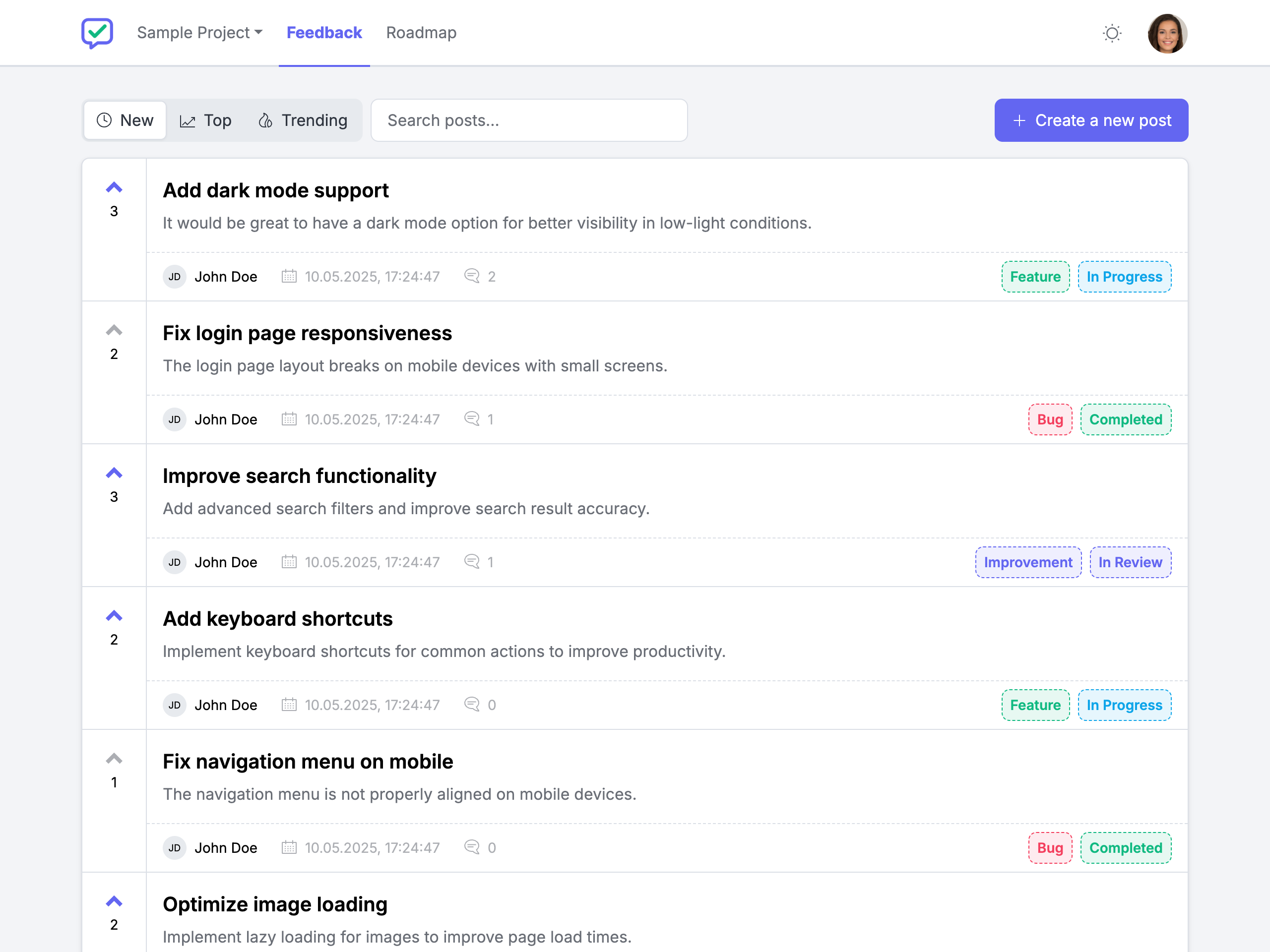
Task: Upvote the Add dark mode support post
Action: [114, 187]
